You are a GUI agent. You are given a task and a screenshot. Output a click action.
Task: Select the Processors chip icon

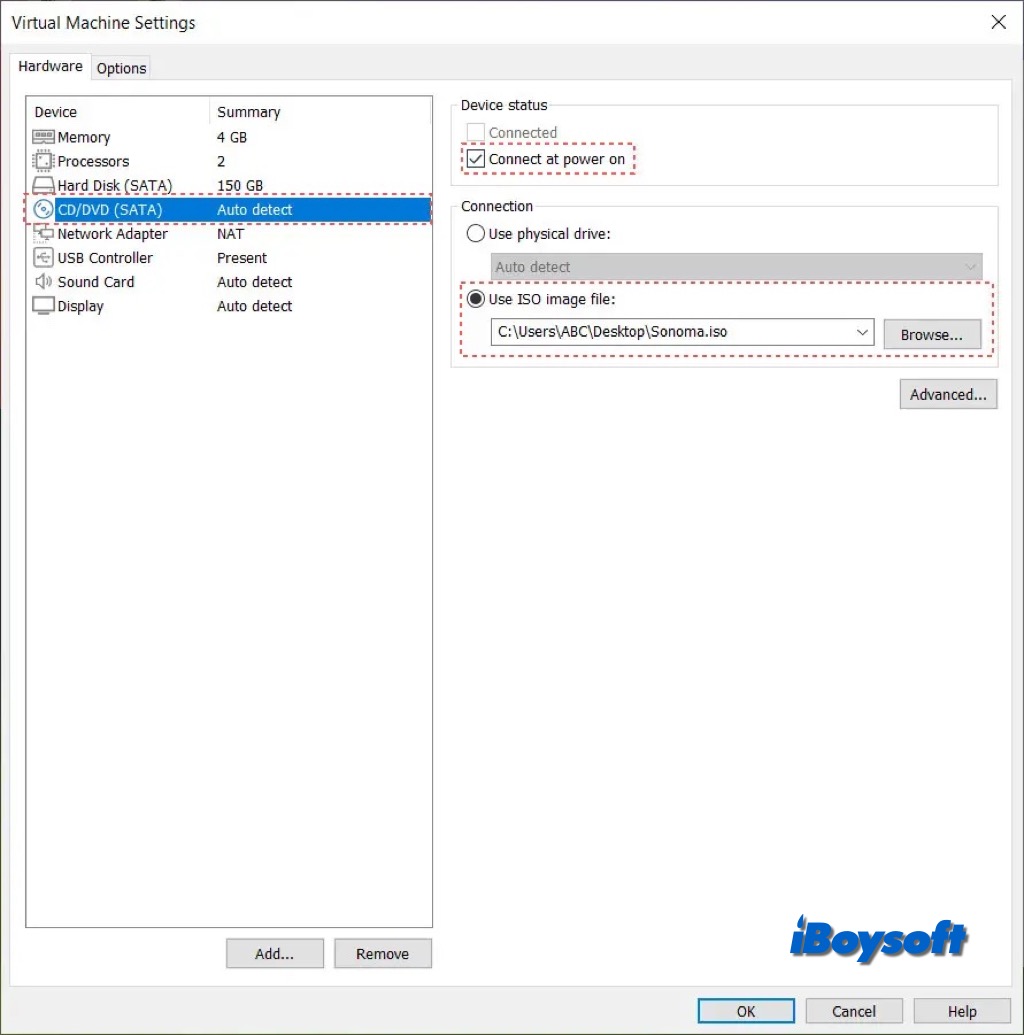(43, 161)
